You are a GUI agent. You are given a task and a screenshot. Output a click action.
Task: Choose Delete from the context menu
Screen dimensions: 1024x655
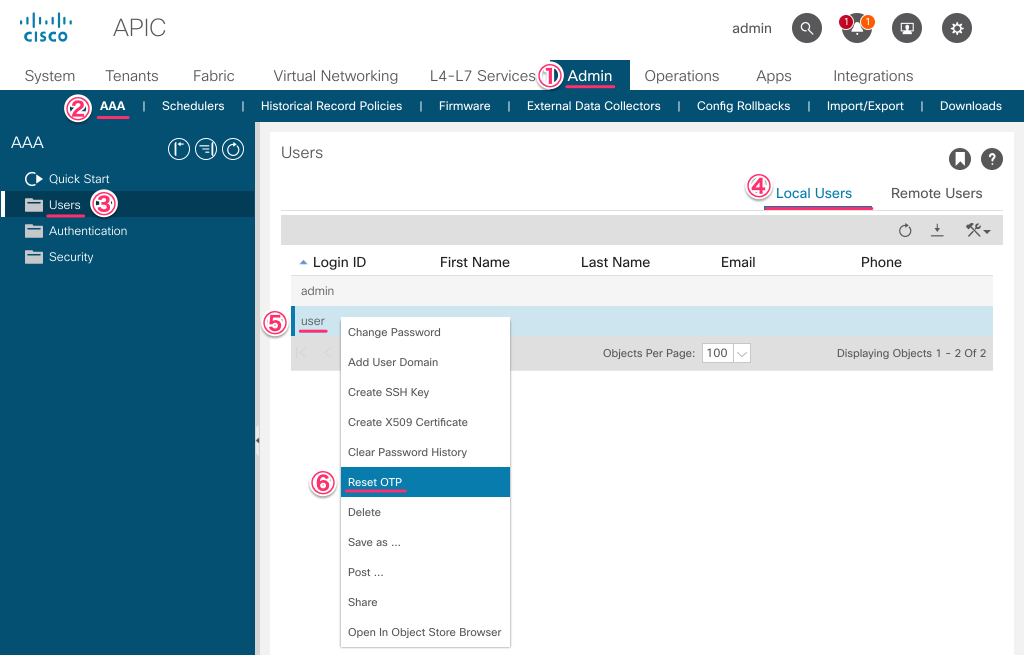(x=425, y=513)
